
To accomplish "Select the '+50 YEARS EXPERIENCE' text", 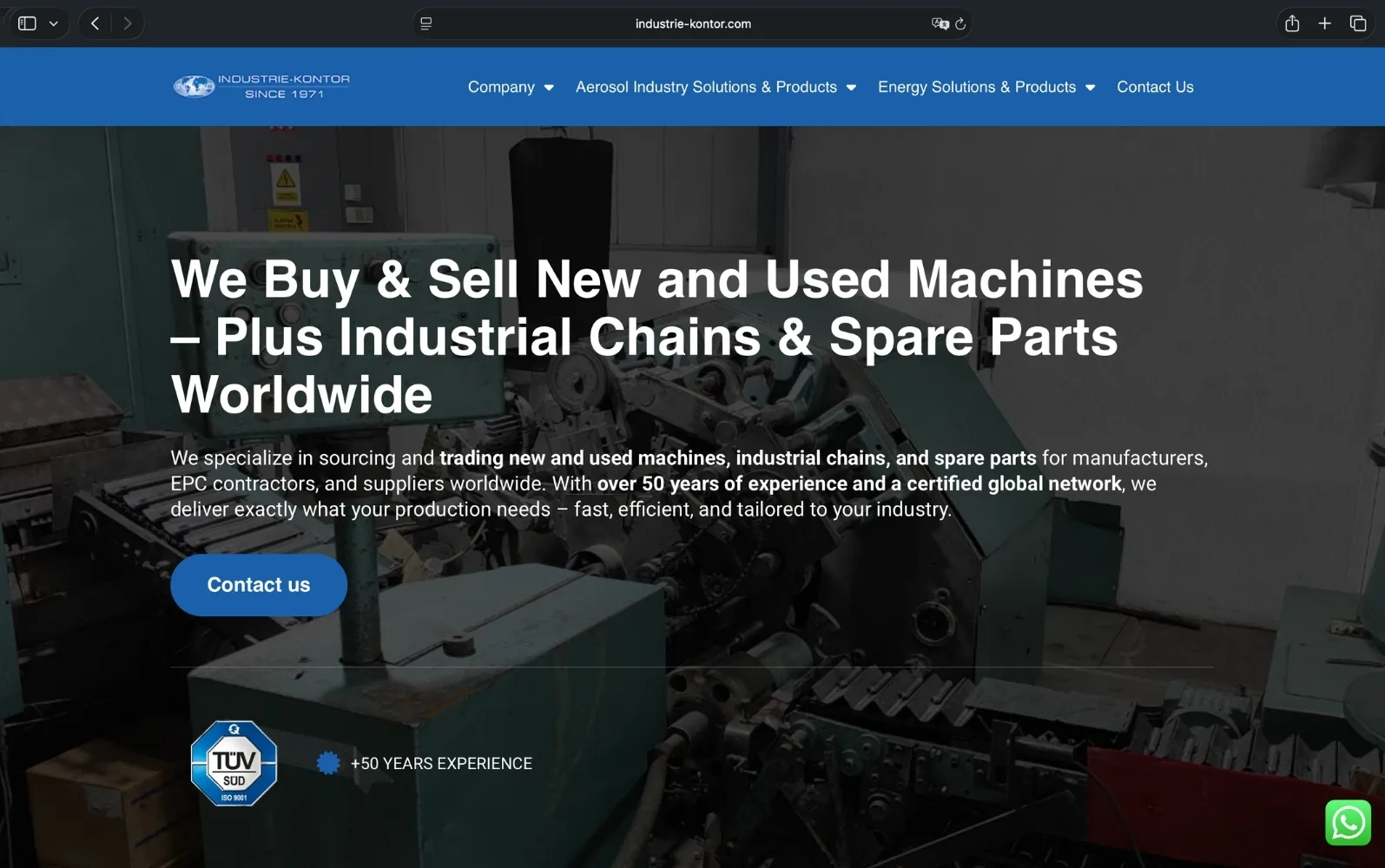I will tap(441, 764).
